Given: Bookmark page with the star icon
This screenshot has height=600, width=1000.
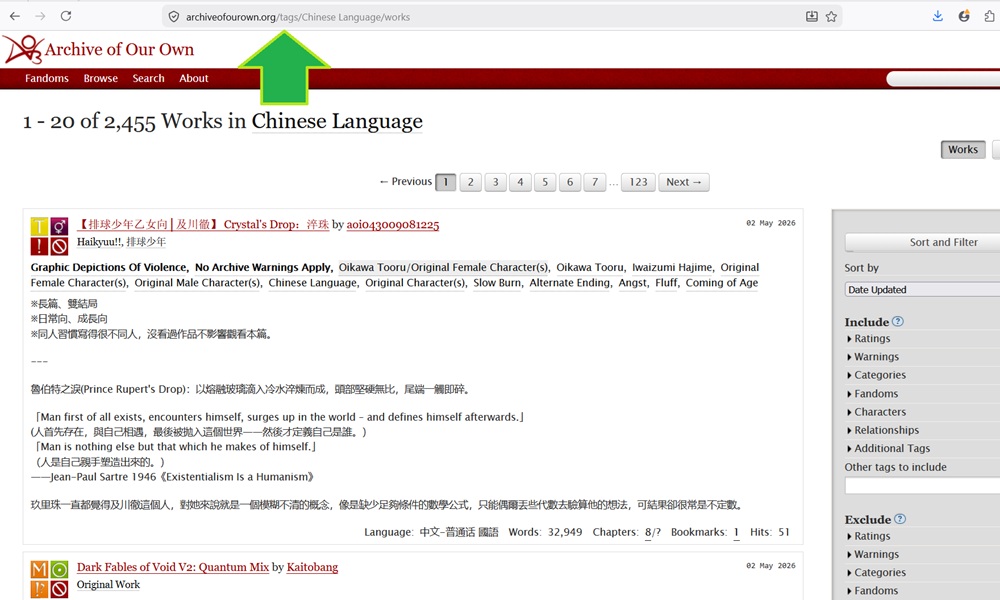Looking at the screenshot, I should 831,17.
